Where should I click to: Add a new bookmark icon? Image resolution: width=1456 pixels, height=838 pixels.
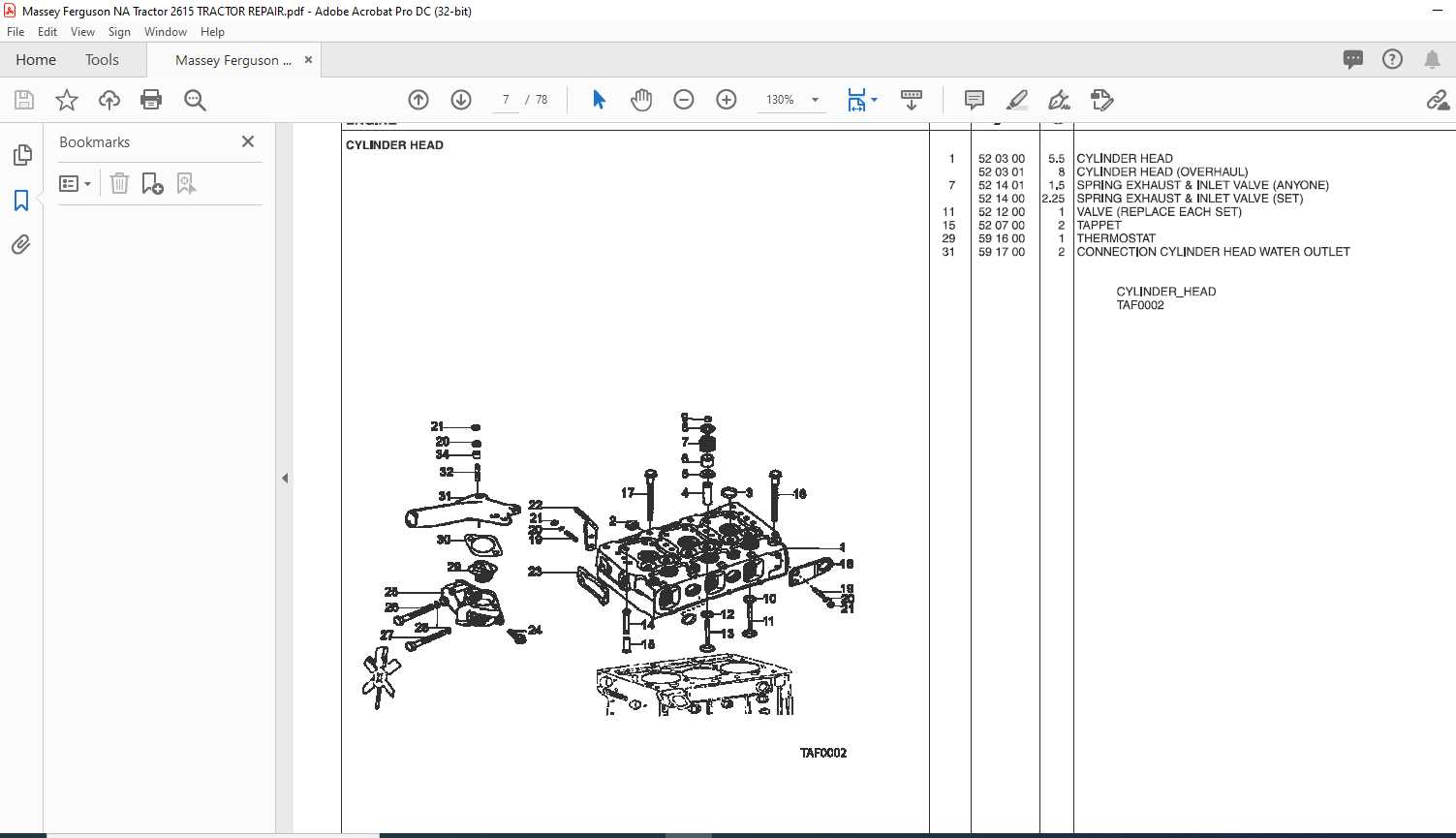152,184
